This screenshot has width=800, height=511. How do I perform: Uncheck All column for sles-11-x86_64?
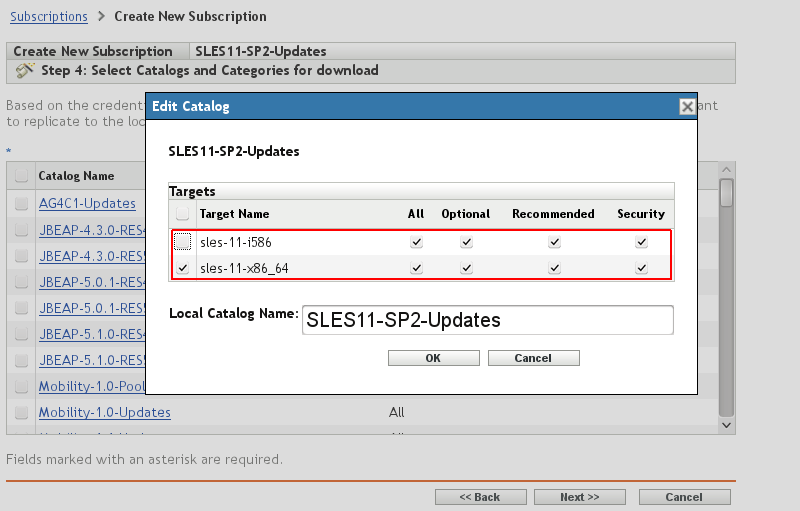[x=416, y=268]
